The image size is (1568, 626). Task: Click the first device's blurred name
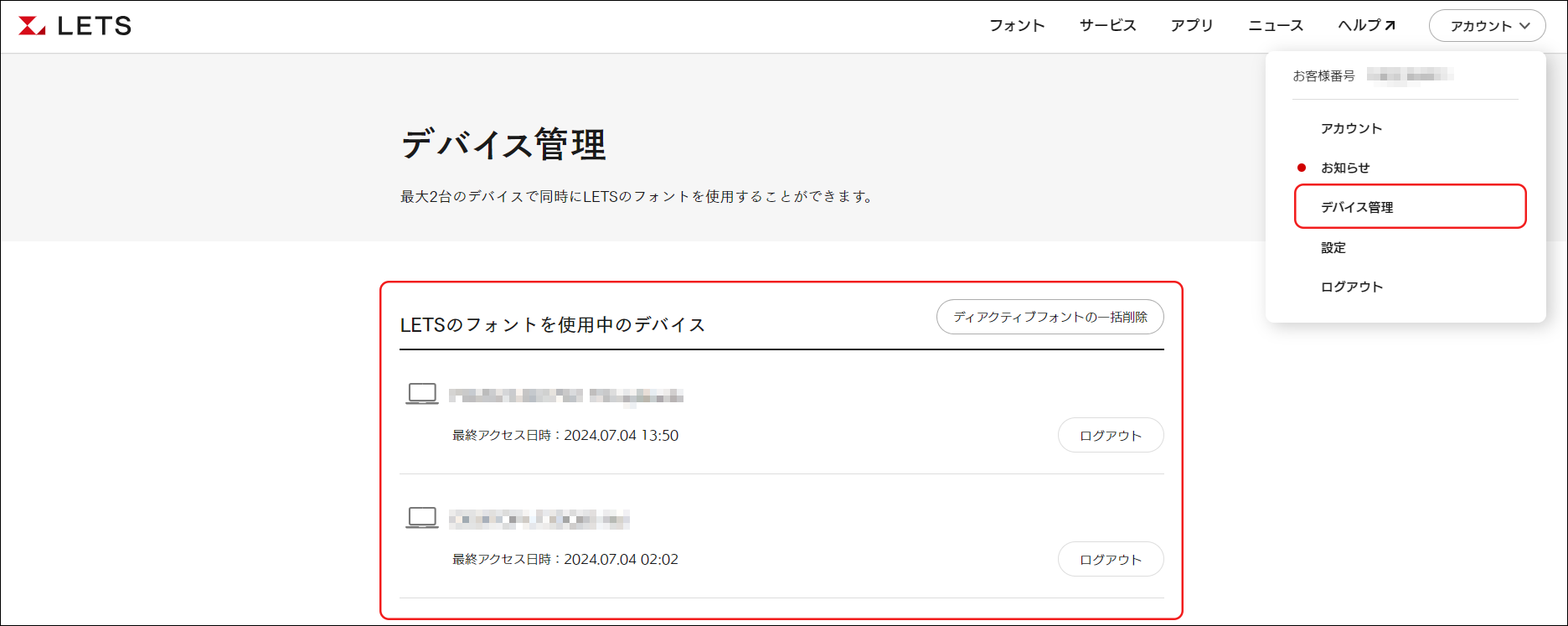pyautogui.click(x=566, y=396)
